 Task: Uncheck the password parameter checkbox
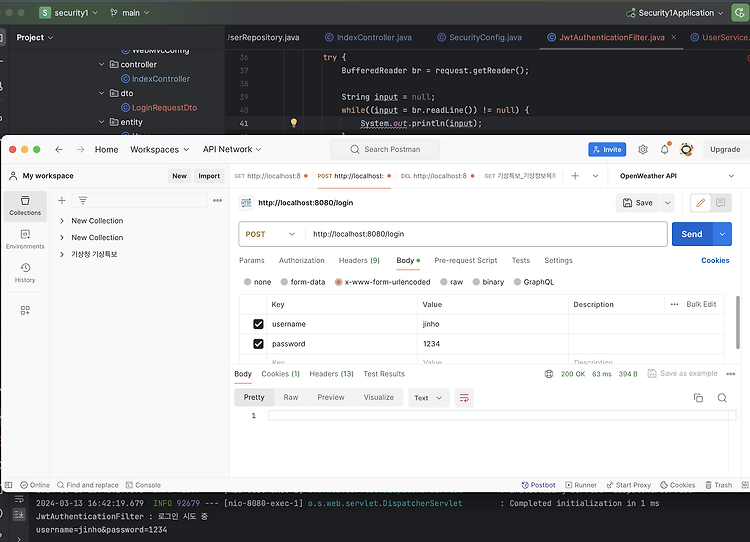point(258,343)
